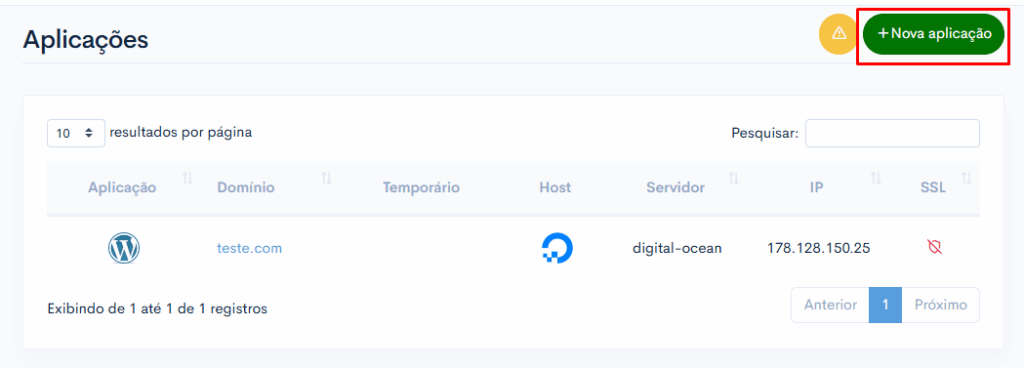Screen dimensions: 1024x368
Task: Select page 1 in pagination
Action: (886, 305)
